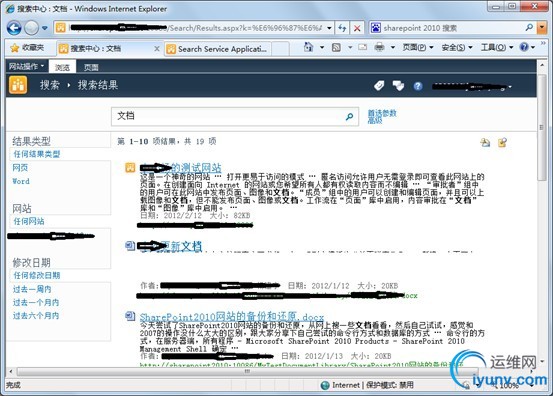553x396 pixels.
Task: Click the IE back navigation button
Action: point(14,28)
